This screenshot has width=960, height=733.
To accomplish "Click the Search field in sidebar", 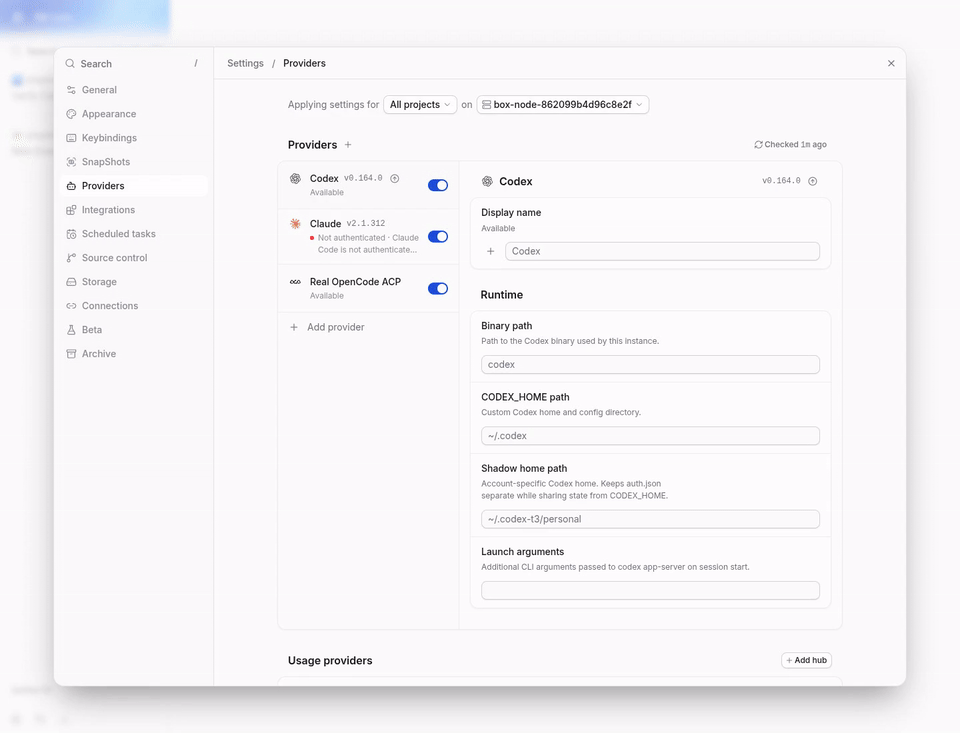I will tap(134, 64).
